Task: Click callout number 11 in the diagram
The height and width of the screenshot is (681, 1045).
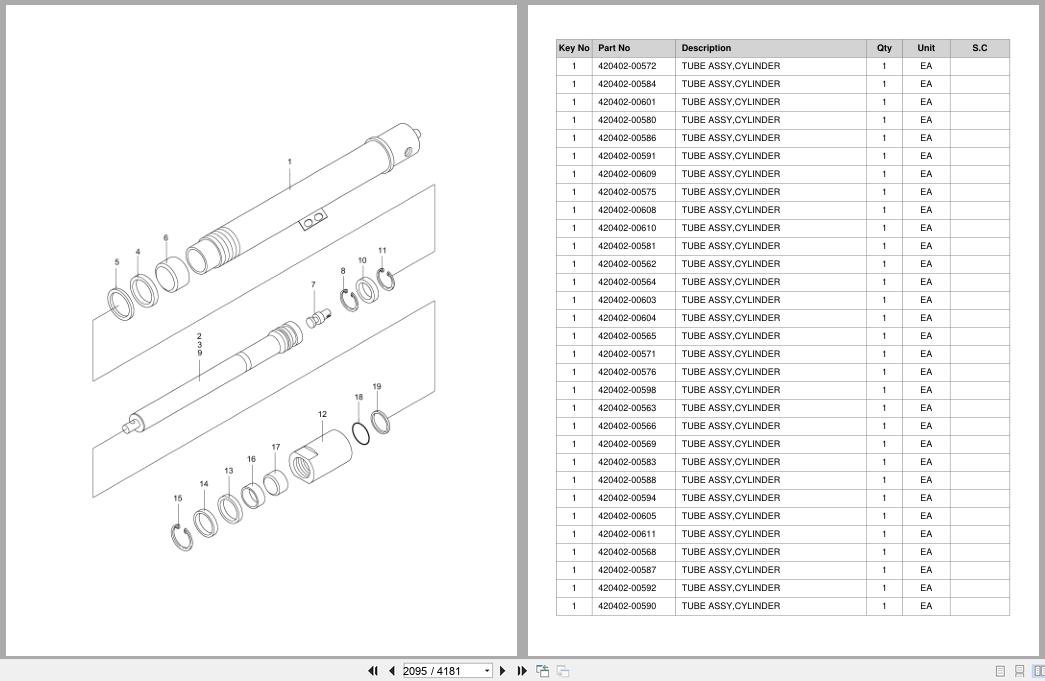Action: point(383,251)
